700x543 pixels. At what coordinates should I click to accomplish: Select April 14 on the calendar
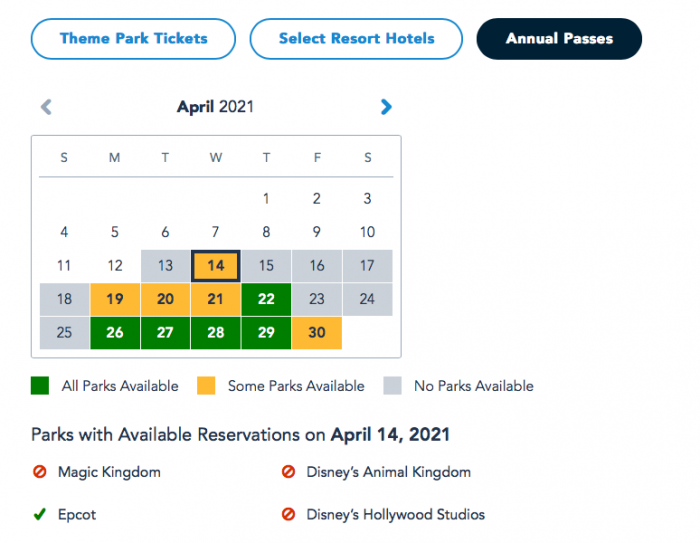216,266
